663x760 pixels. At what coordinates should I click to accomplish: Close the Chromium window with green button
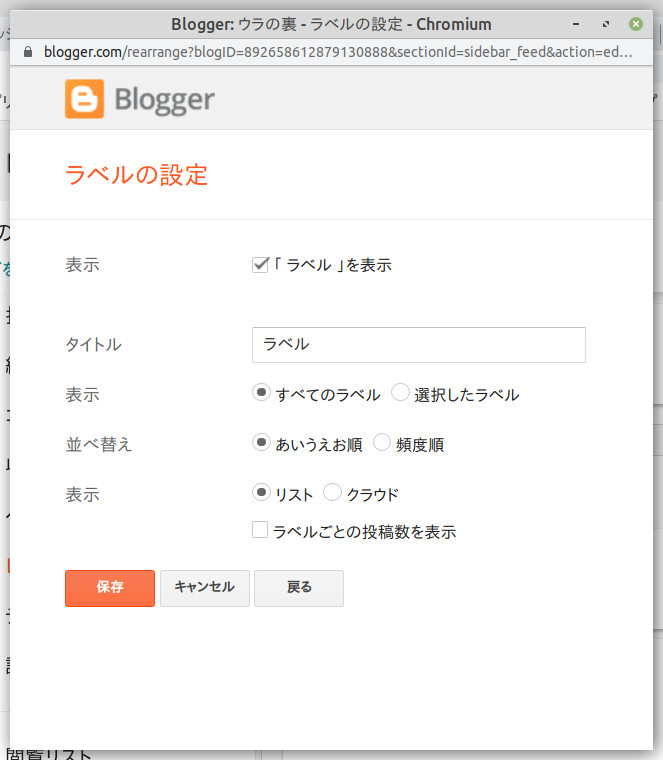click(x=636, y=24)
